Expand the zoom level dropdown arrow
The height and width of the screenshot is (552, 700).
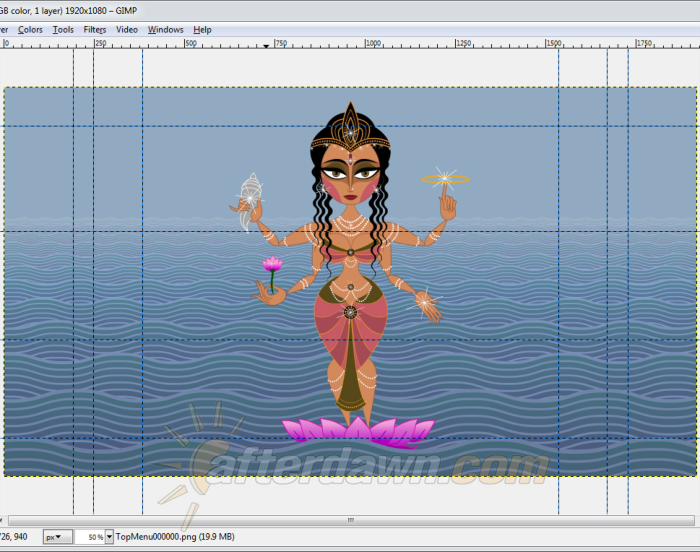(x=109, y=537)
